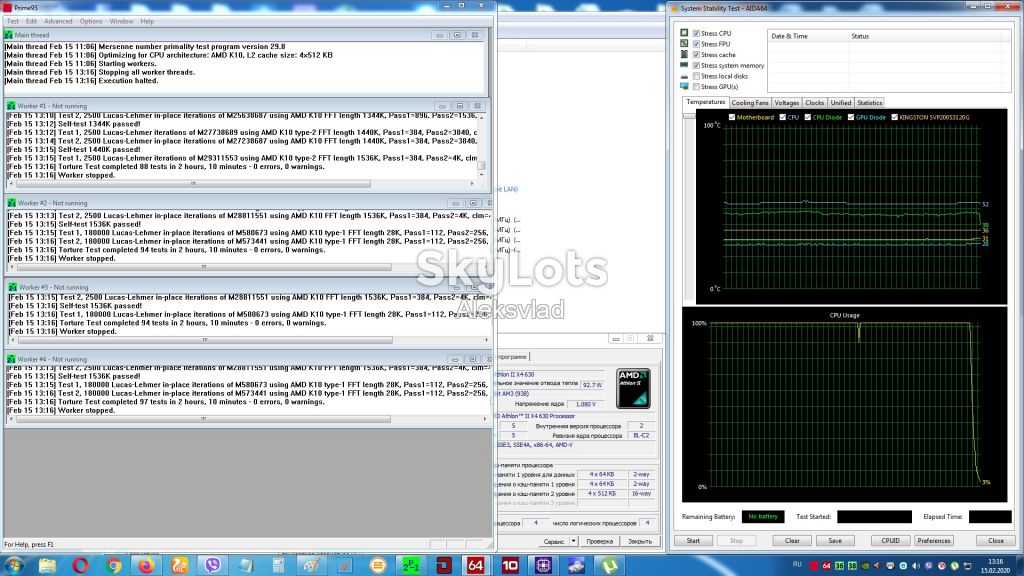Toggle CPU Diode graph checkbox
The height and width of the screenshot is (576, 1024).
(808, 118)
